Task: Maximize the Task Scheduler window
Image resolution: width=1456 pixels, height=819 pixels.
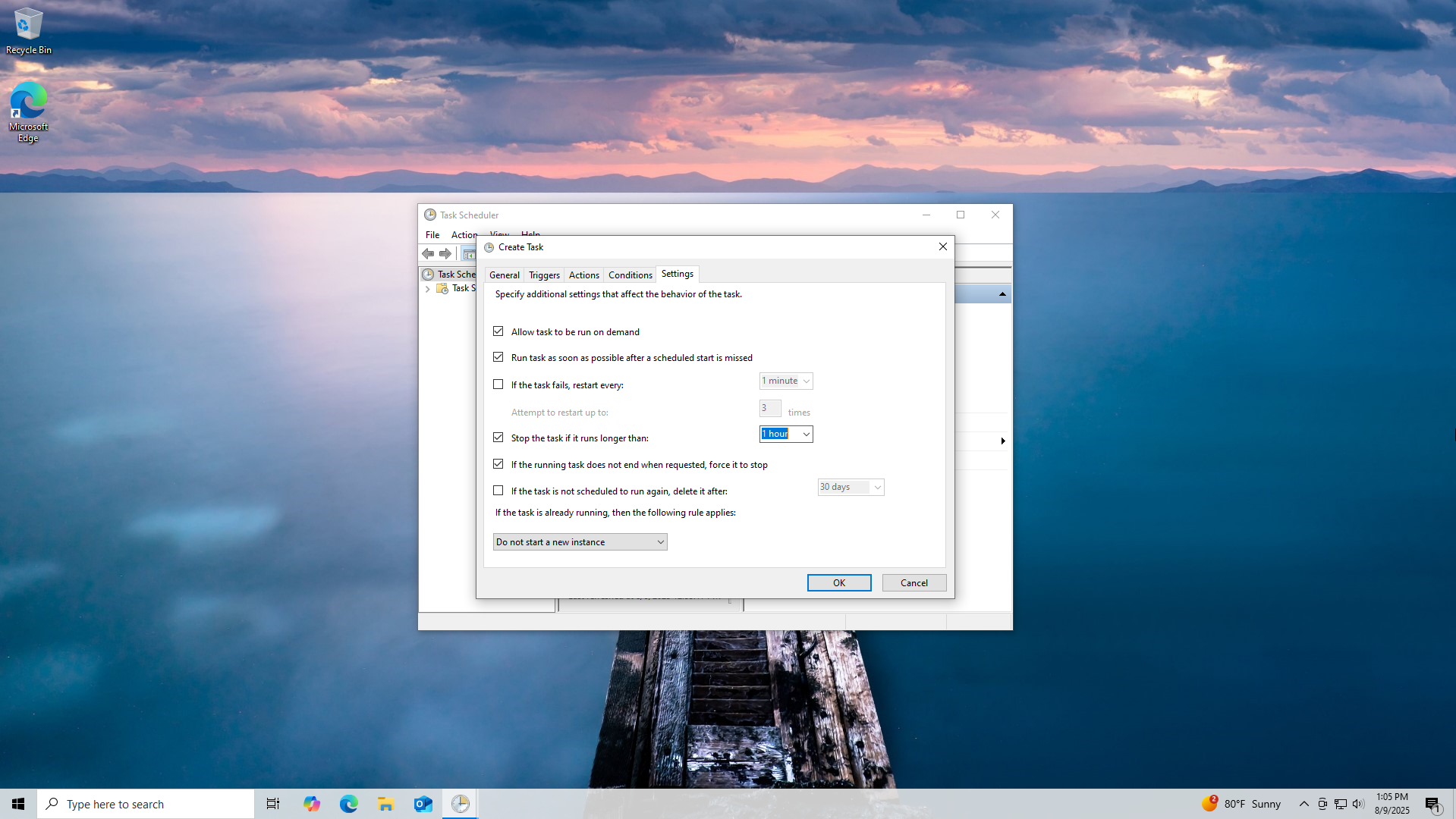Action: (961, 215)
